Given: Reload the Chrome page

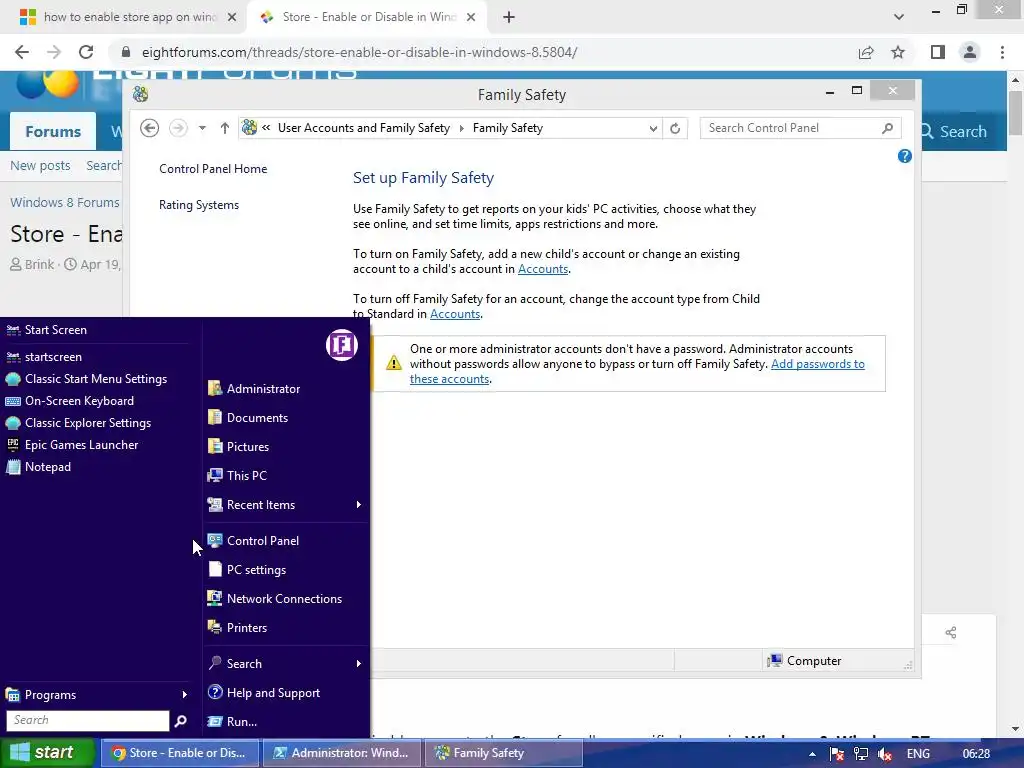Looking at the screenshot, I should click(x=86, y=52).
